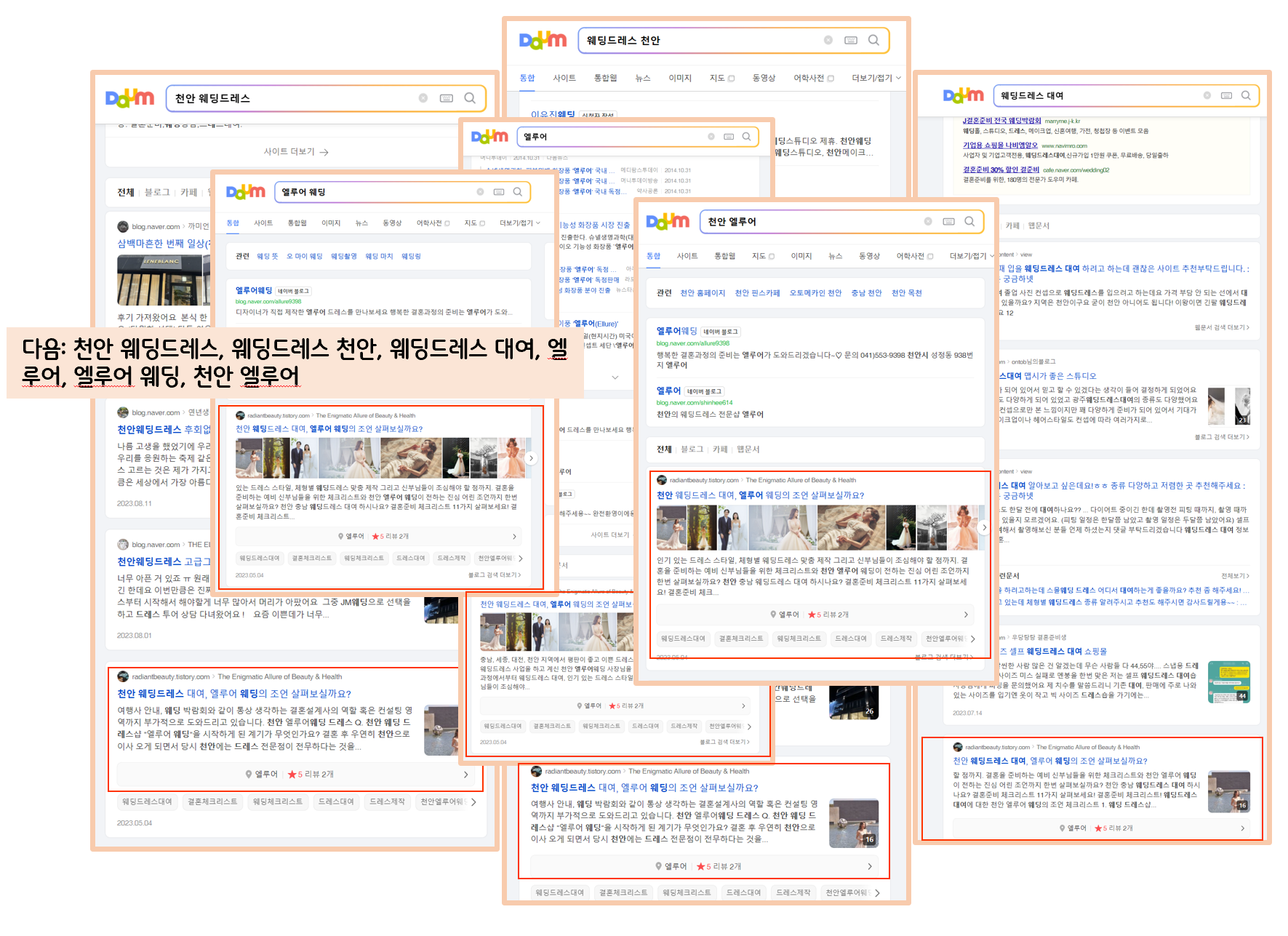Click the magnifier search icon beside 웨딩드레스 대여
Image resolution: width=1288 pixels, height=936 pixels.
point(1246,95)
